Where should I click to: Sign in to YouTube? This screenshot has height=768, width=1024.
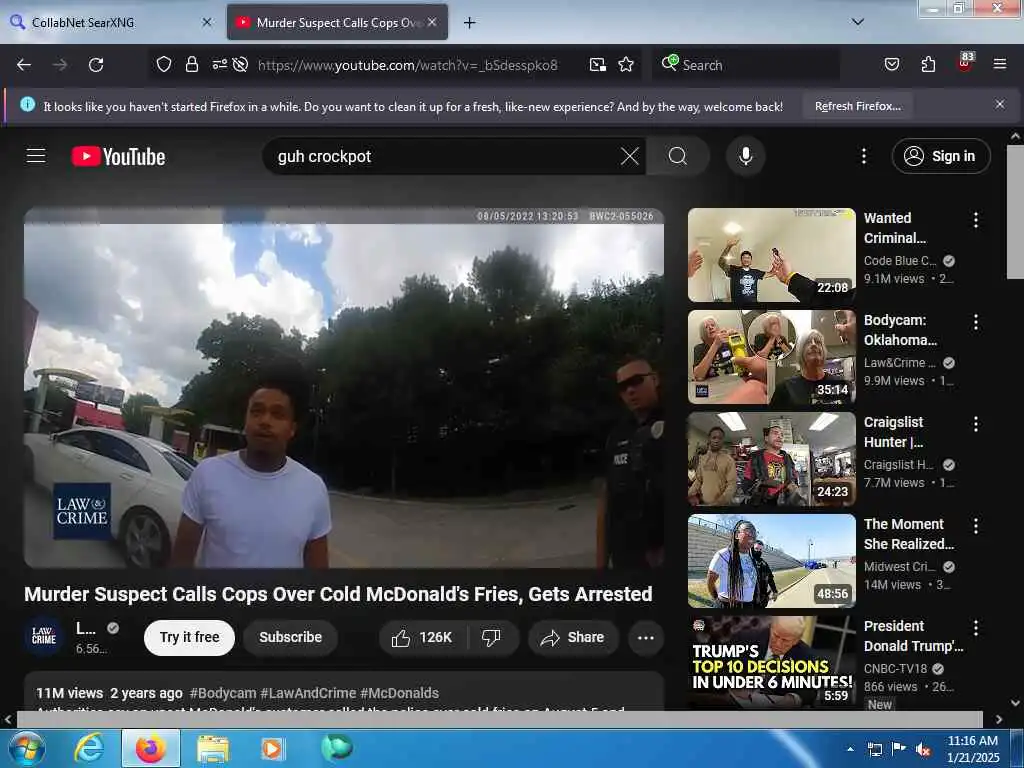click(x=940, y=156)
